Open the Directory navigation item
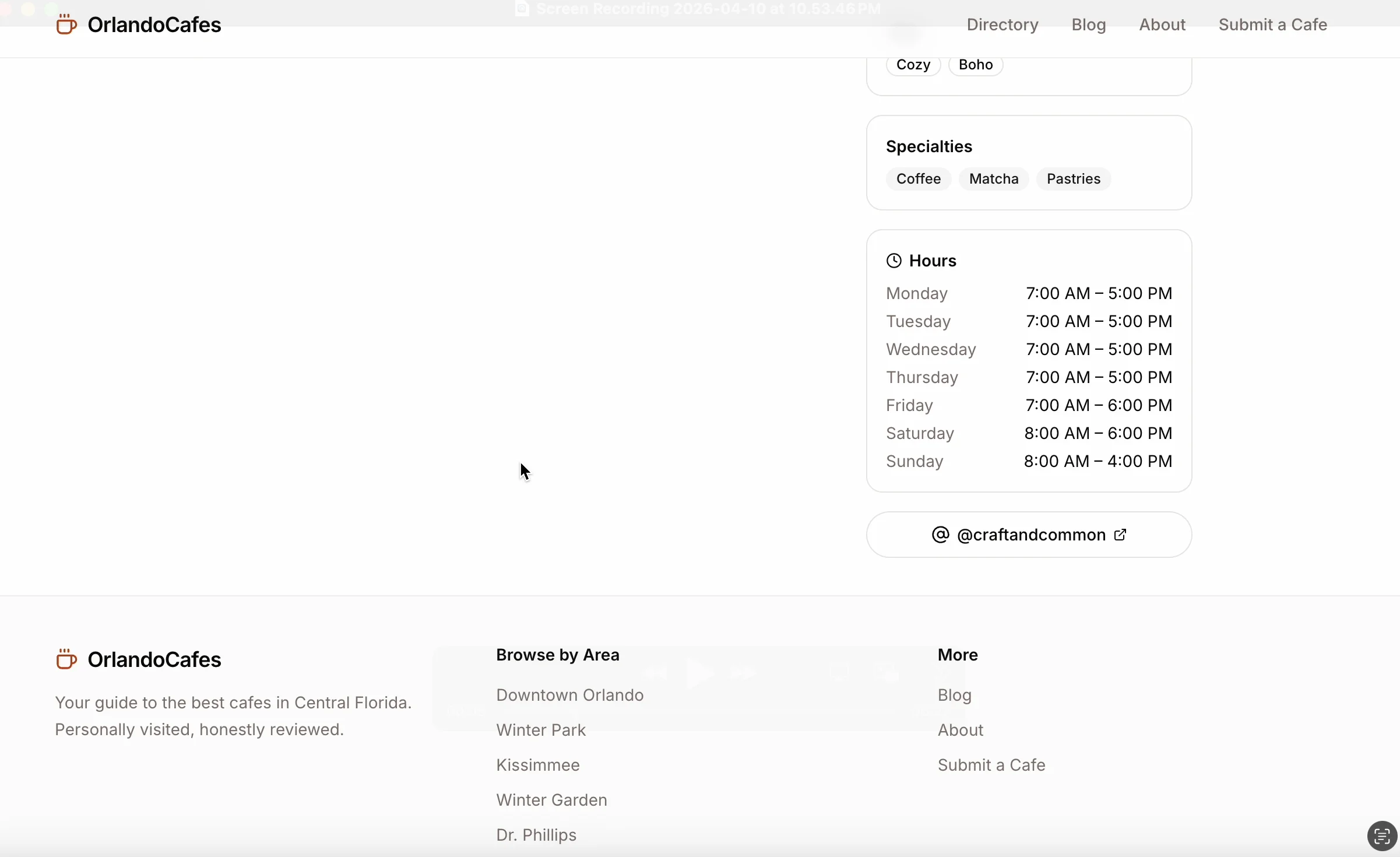 1002,24
